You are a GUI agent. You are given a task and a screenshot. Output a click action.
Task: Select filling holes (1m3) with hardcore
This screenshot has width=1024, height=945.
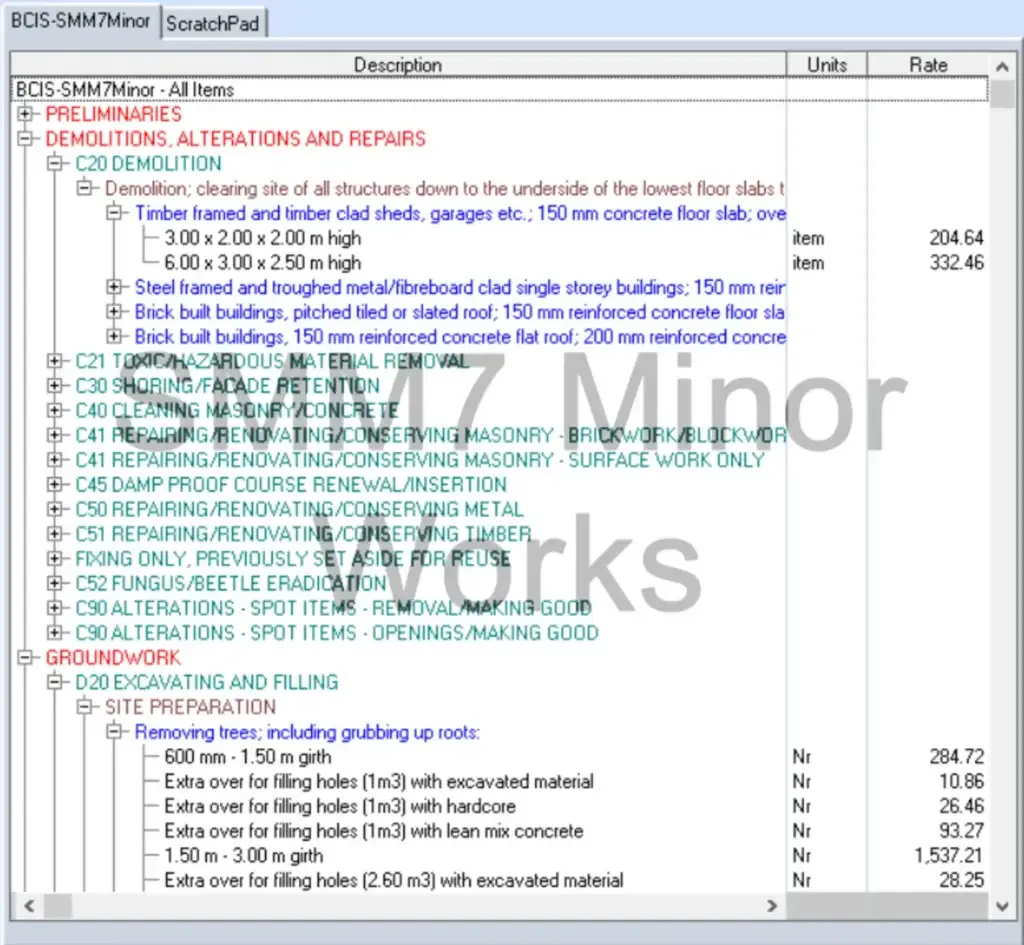pos(340,806)
